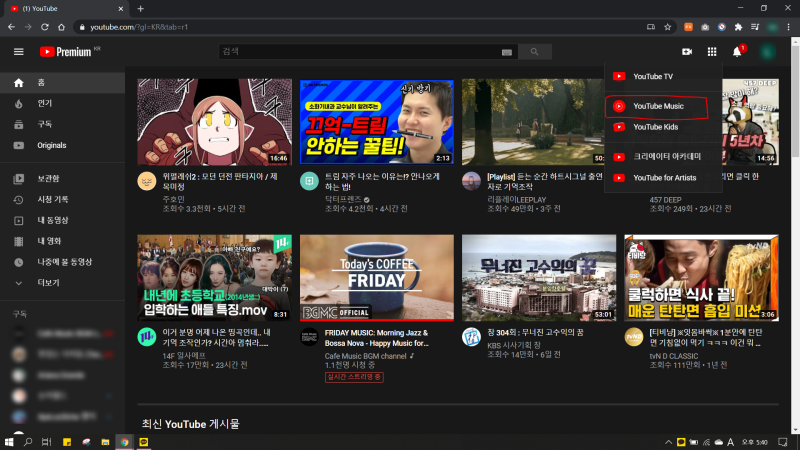Screen dimensions: 800x450
Task: Select YouTube for Artists from apps menu
Action: tap(663, 178)
